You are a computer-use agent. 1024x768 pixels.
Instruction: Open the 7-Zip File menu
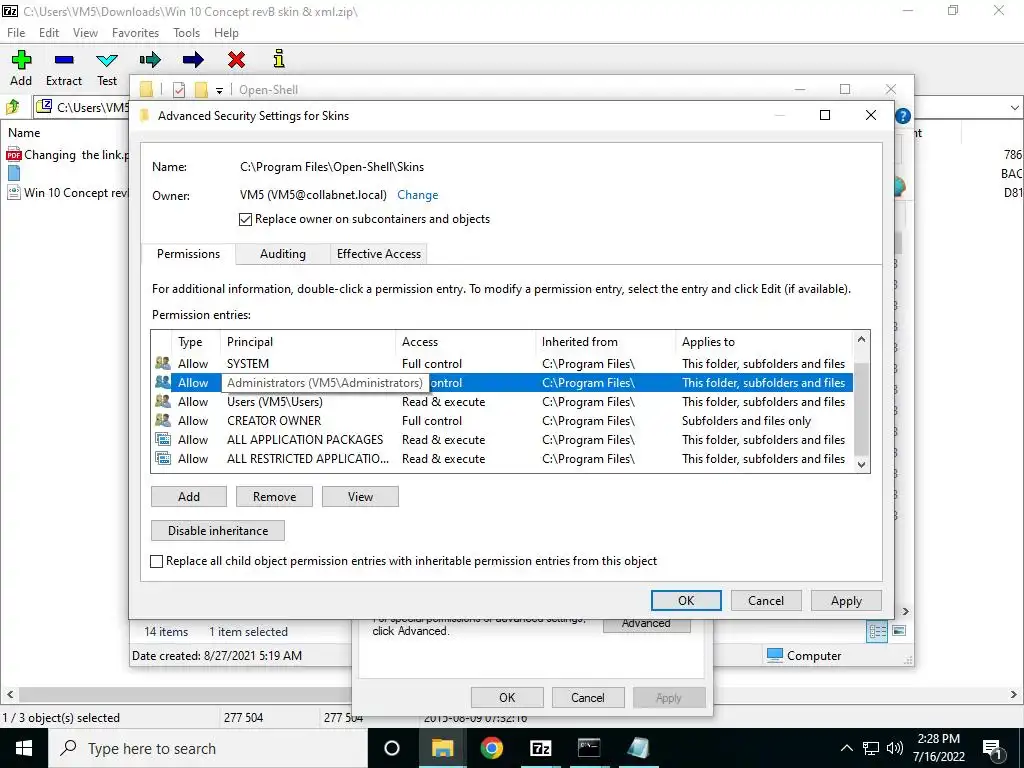tap(16, 33)
